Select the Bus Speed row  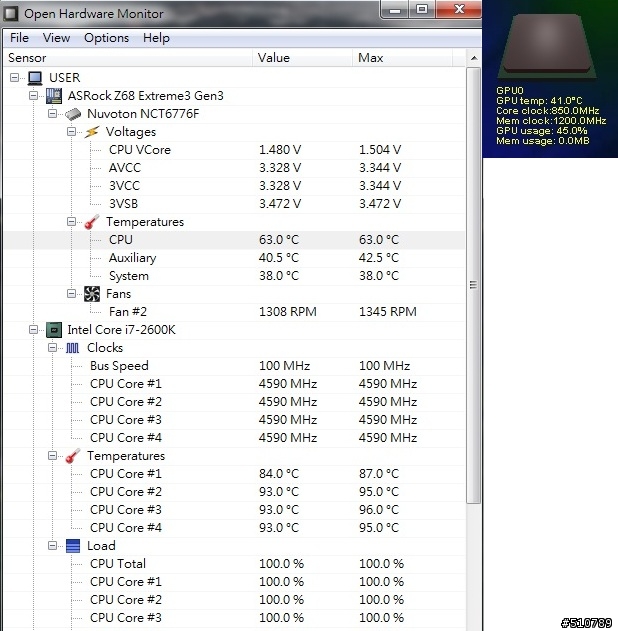(235, 366)
